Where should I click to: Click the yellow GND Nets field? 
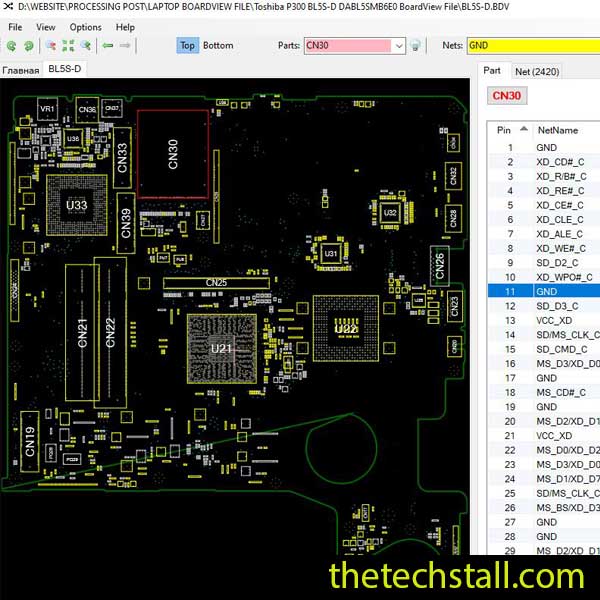530,46
